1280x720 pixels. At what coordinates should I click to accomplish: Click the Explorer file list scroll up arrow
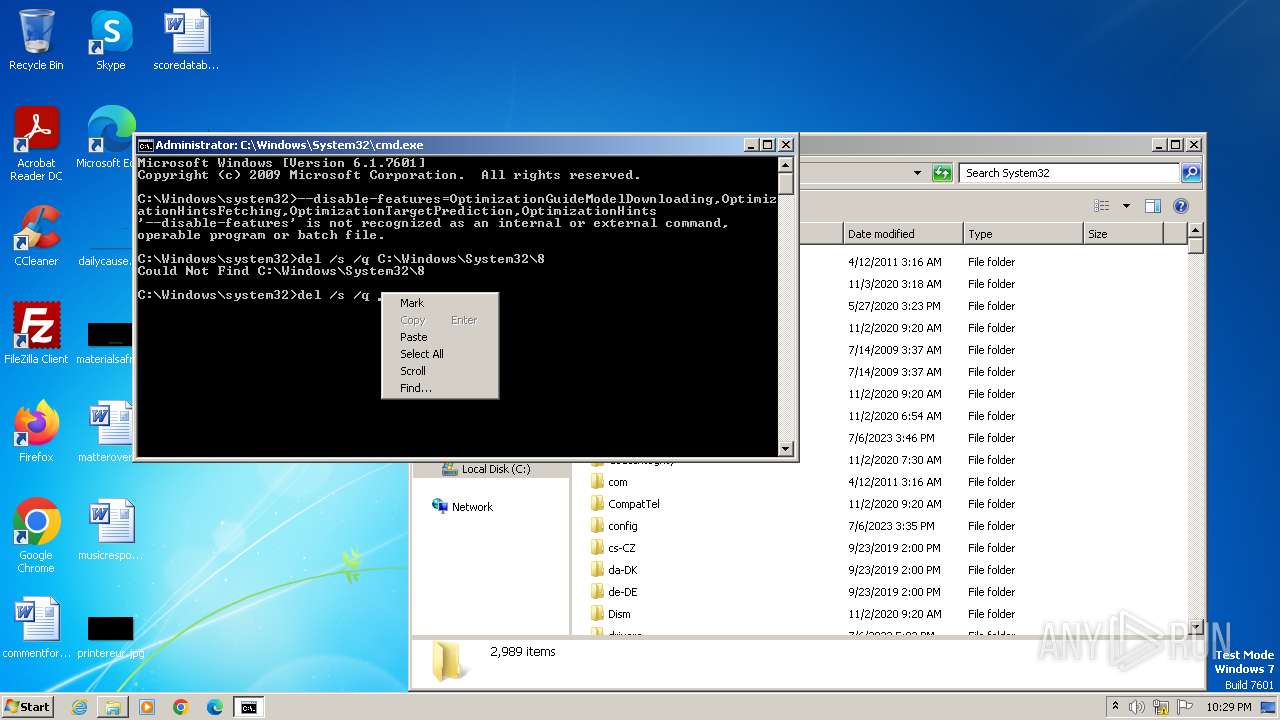pyautogui.click(x=1194, y=233)
